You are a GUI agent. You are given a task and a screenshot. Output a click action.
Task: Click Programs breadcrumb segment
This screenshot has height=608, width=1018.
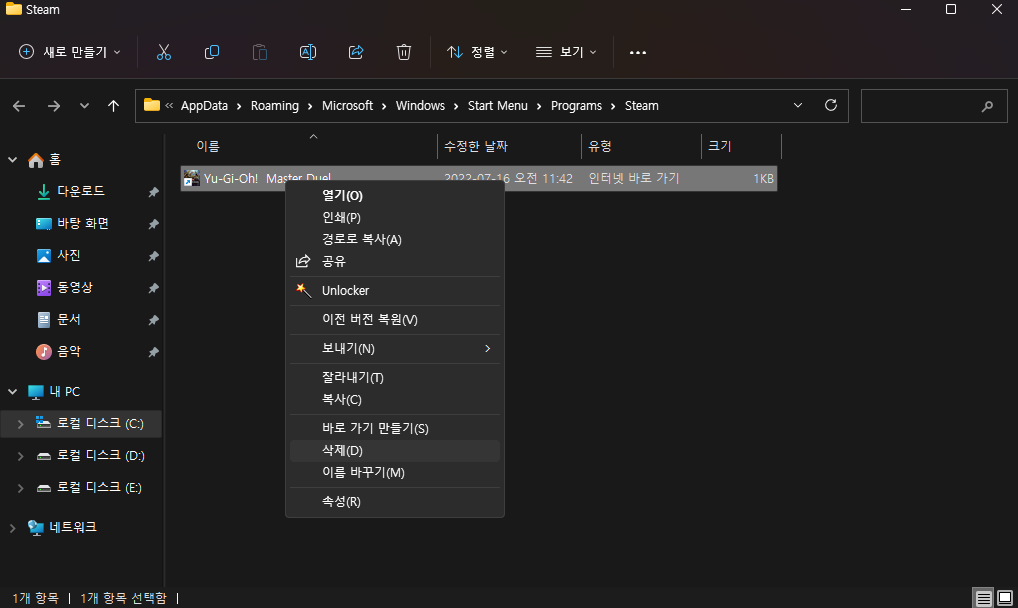(577, 106)
